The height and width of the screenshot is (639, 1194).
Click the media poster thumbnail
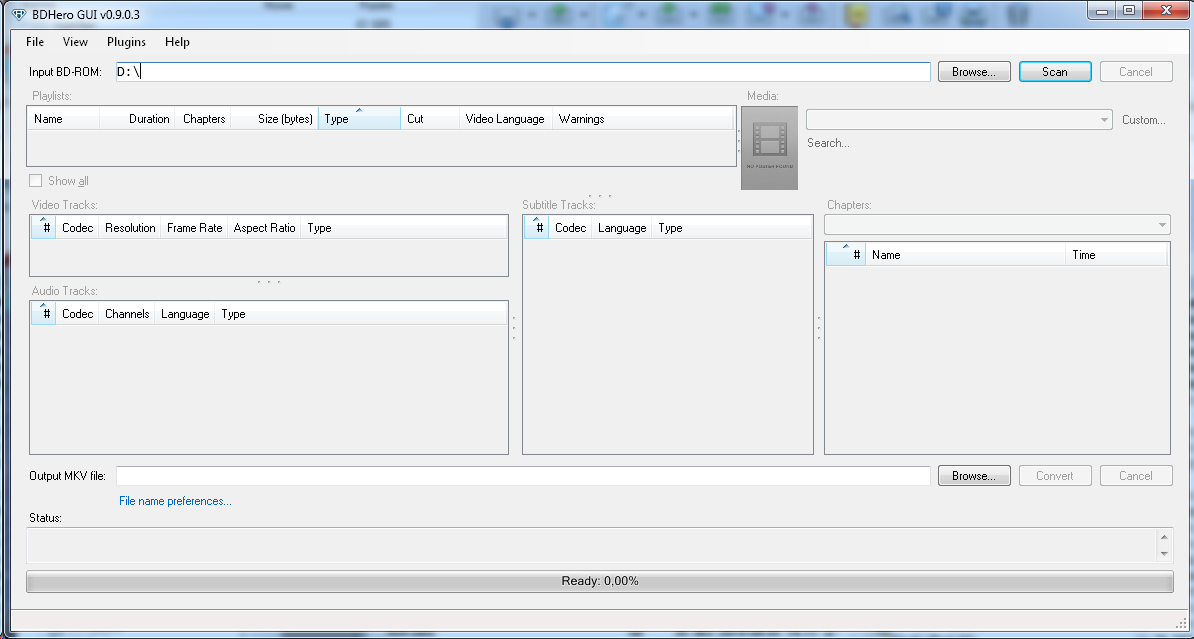tap(769, 148)
